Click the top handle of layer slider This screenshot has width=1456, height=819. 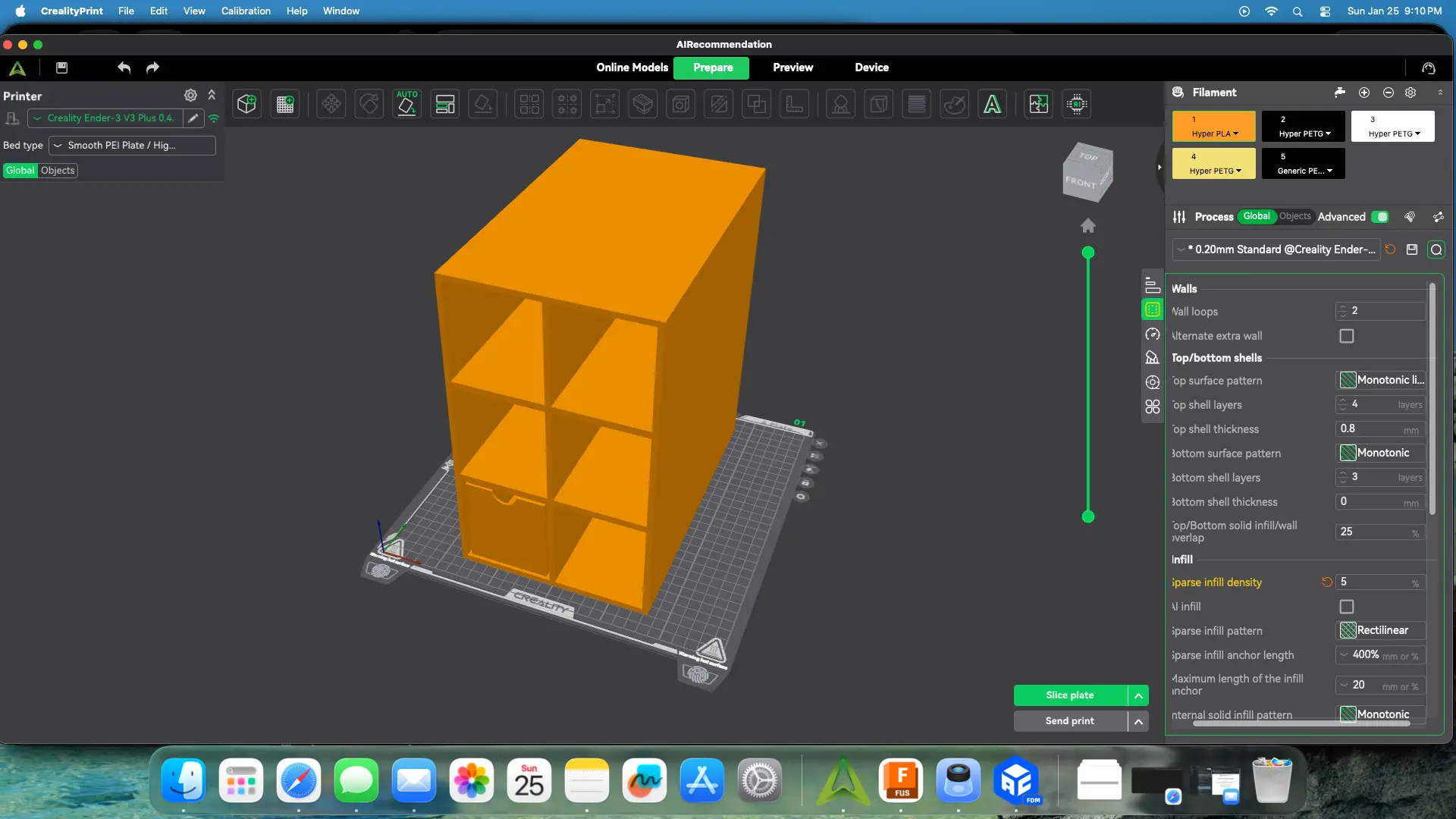pos(1088,253)
